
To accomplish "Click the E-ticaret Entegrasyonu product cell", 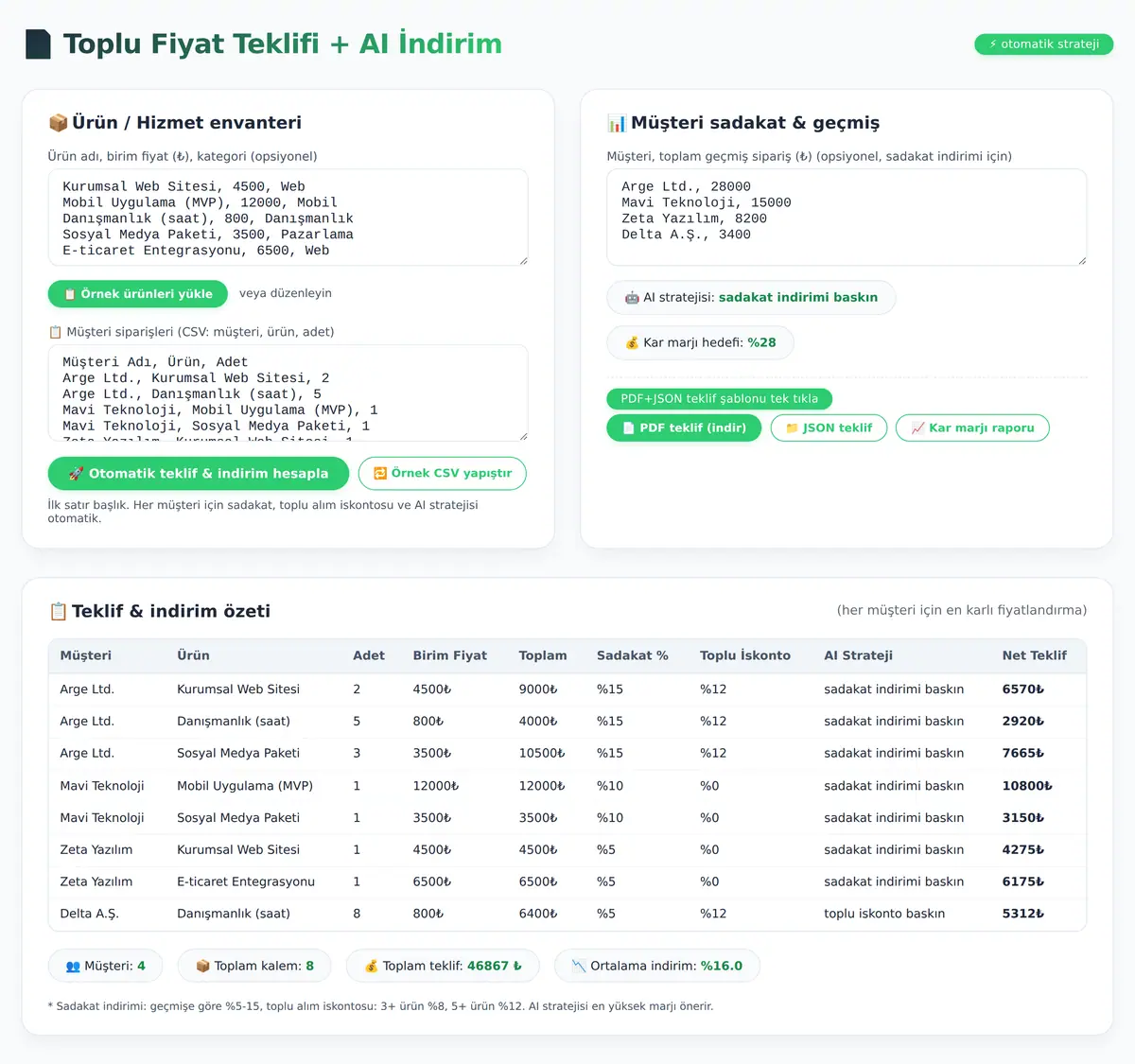I will coord(246,881).
